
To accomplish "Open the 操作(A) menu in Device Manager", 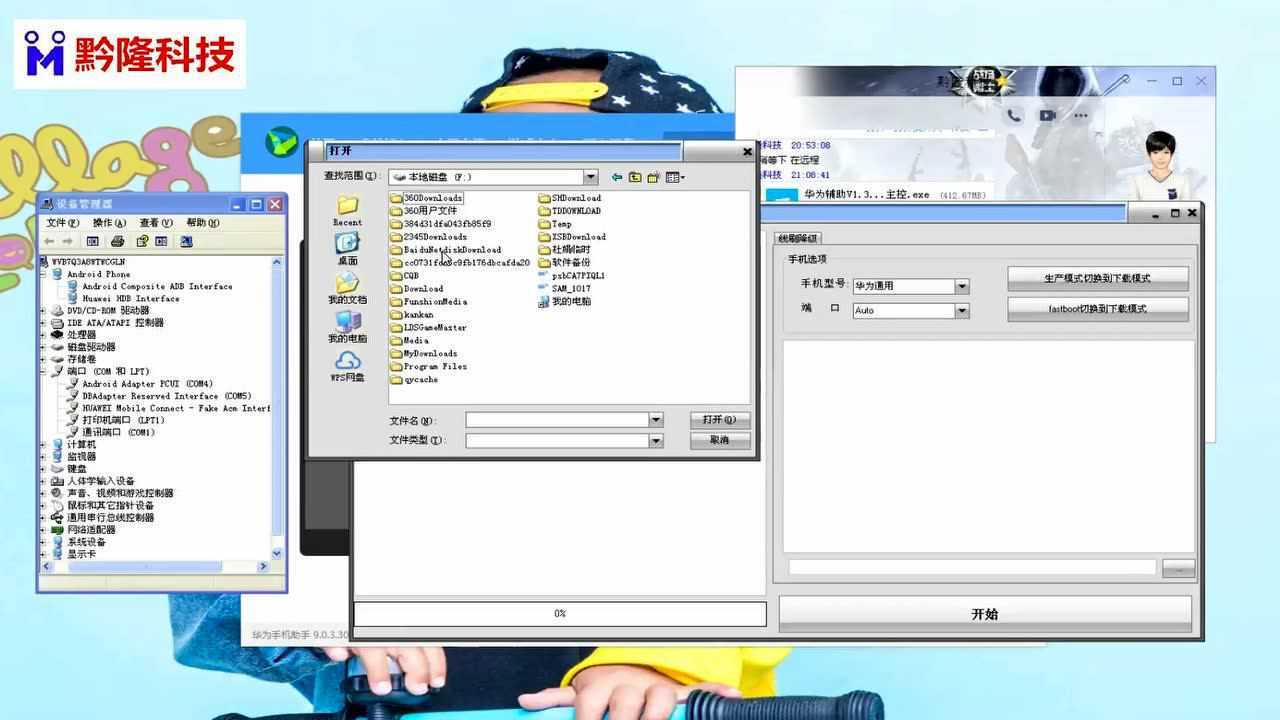I will (109, 223).
